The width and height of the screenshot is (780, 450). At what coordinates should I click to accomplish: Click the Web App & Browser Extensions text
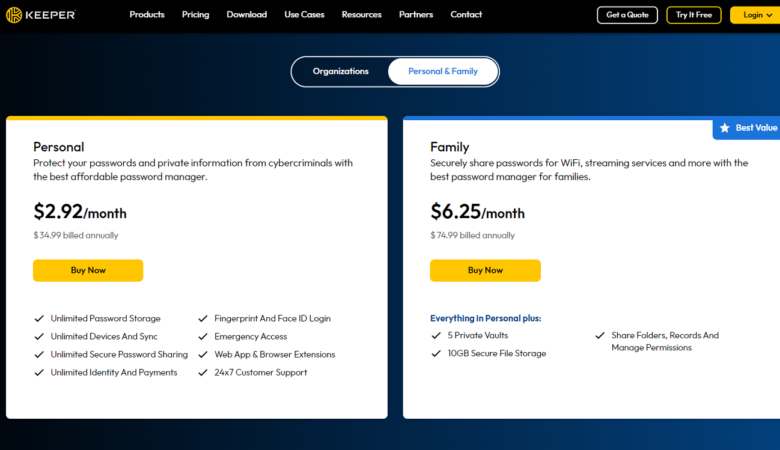(275, 355)
